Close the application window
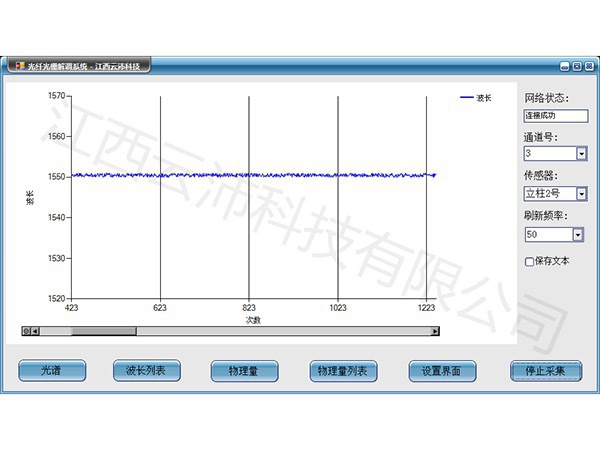 587,66
